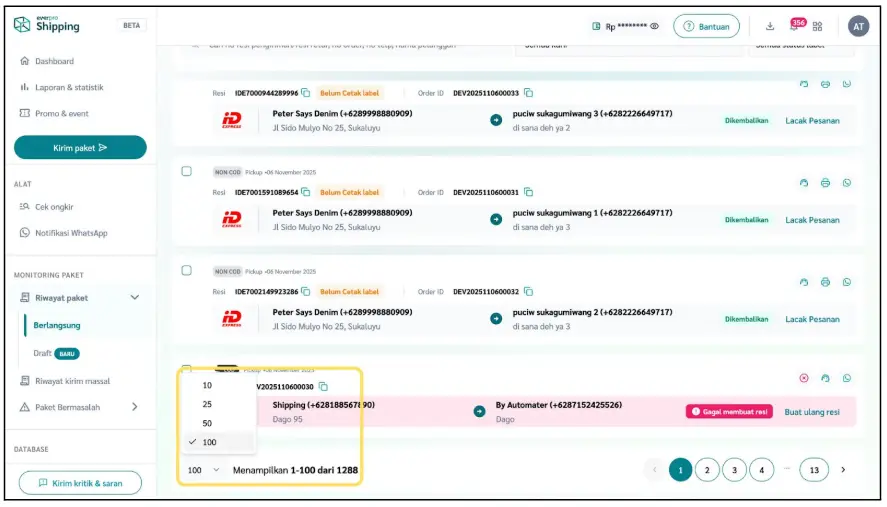Screen dimensions: 887x507
Task: Copy resi number IDE7001591089654
Action: pos(306,192)
